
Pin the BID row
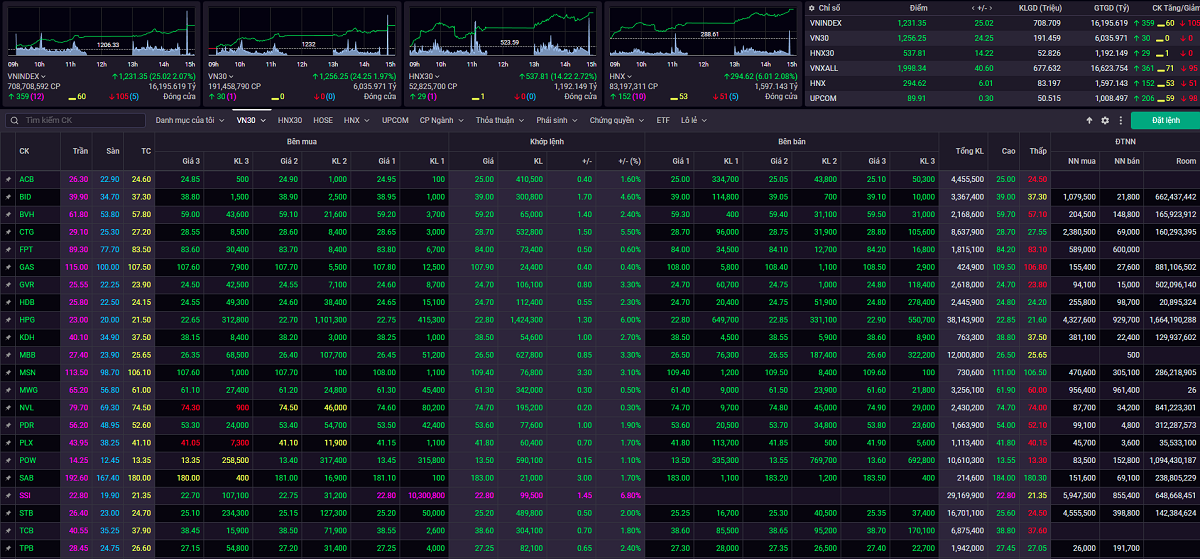(8, 197)
